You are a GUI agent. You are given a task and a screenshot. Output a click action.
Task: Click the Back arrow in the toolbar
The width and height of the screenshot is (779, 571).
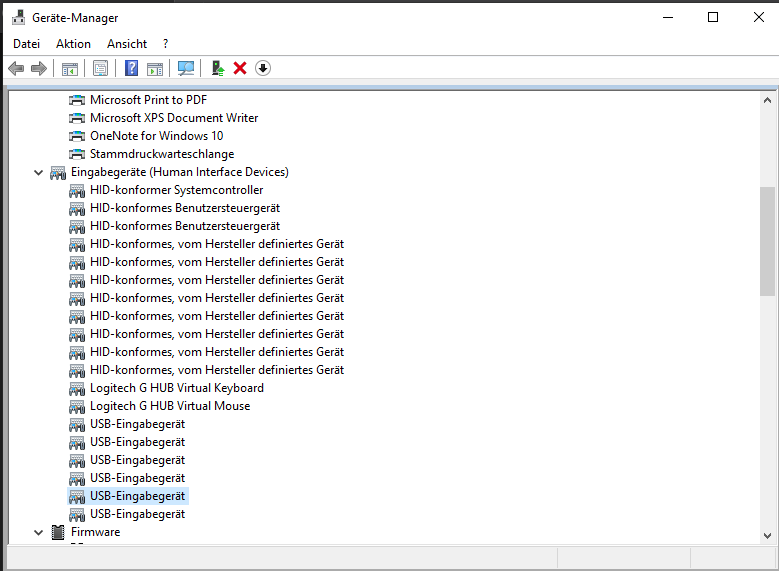(x=16, y=68)
